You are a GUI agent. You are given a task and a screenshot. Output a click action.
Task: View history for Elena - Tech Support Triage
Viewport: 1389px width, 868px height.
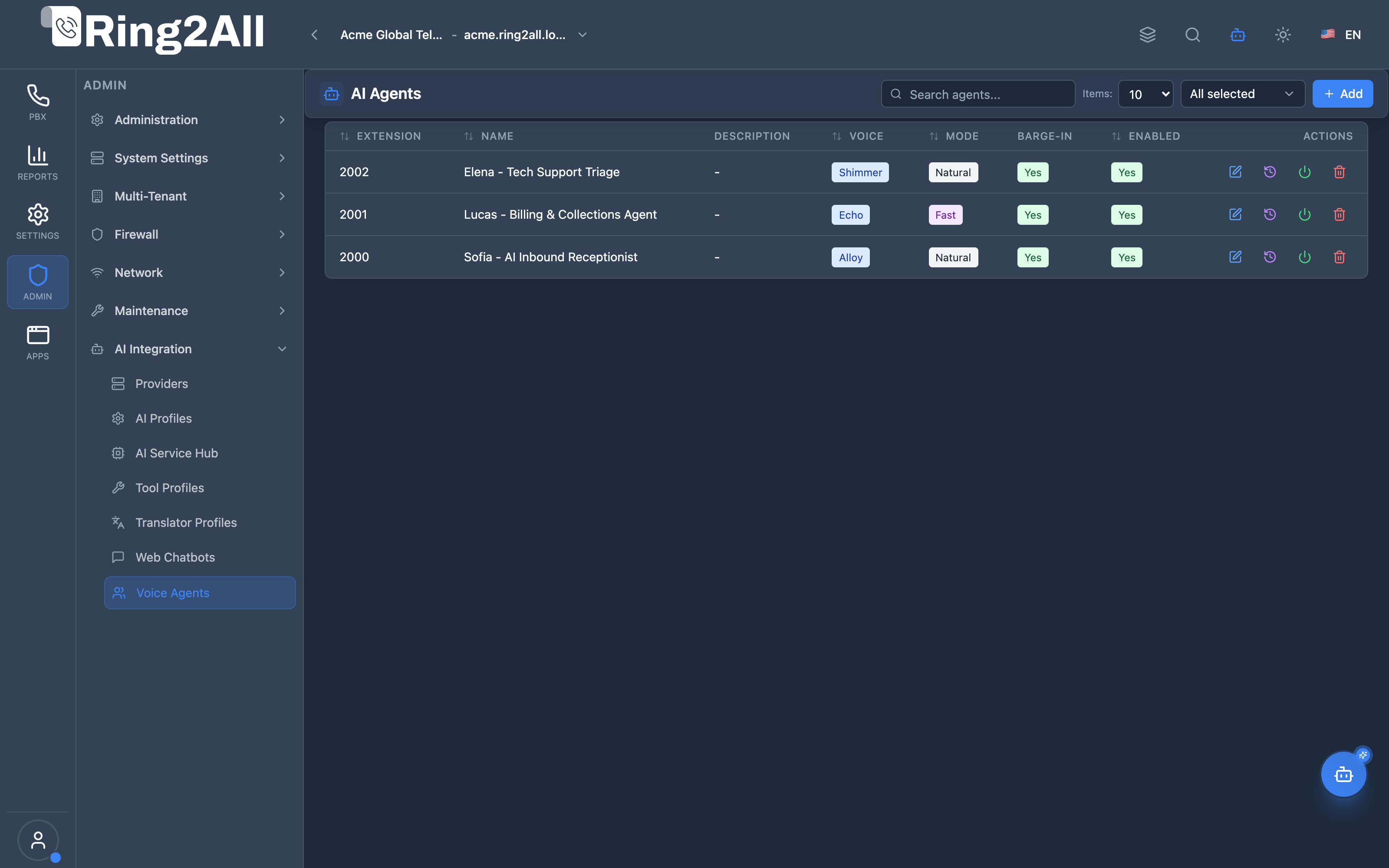1270,172
